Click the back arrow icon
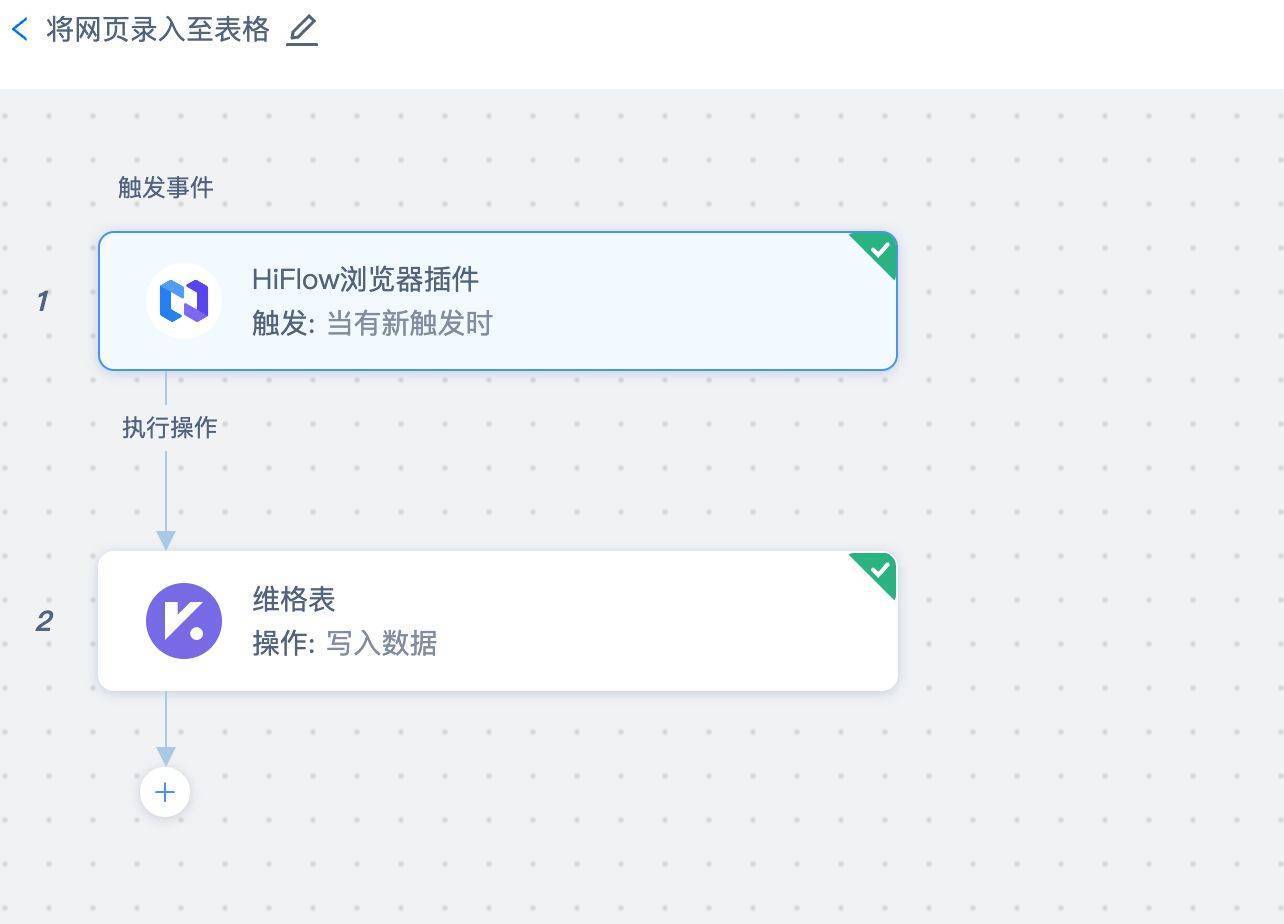 click(x=19, y=29)
